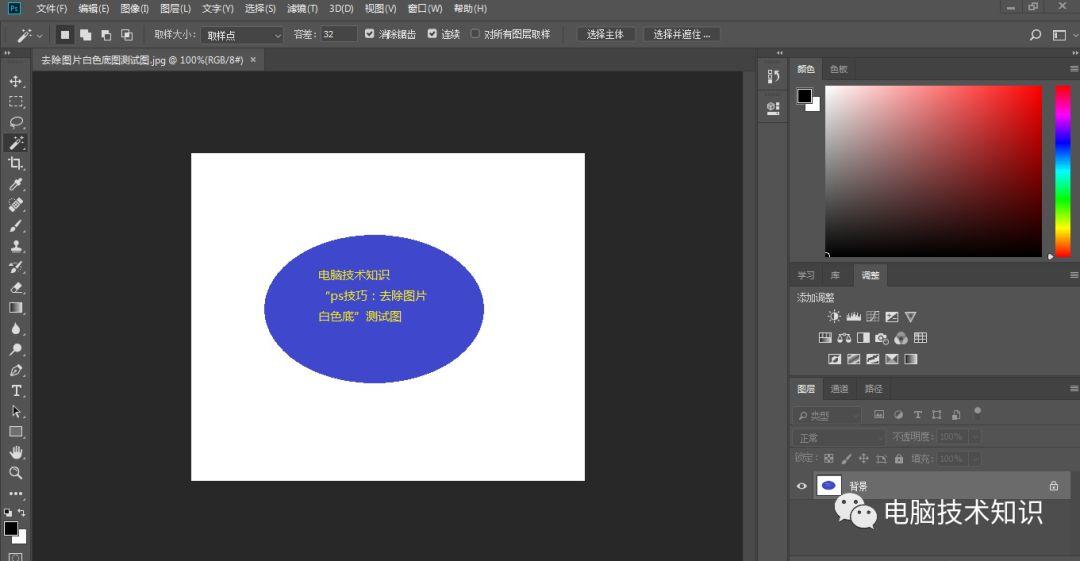1080x561 pixels.
Task: Click the 选择主体 button
Action: pyautogui.click(x=605, y=34)
